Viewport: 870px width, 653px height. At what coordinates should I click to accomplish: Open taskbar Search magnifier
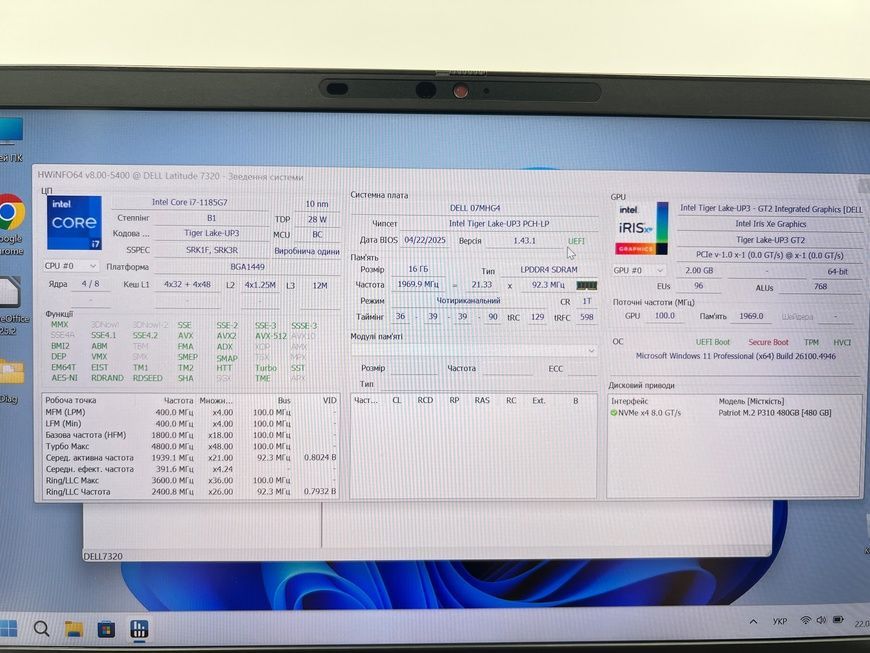41,629
